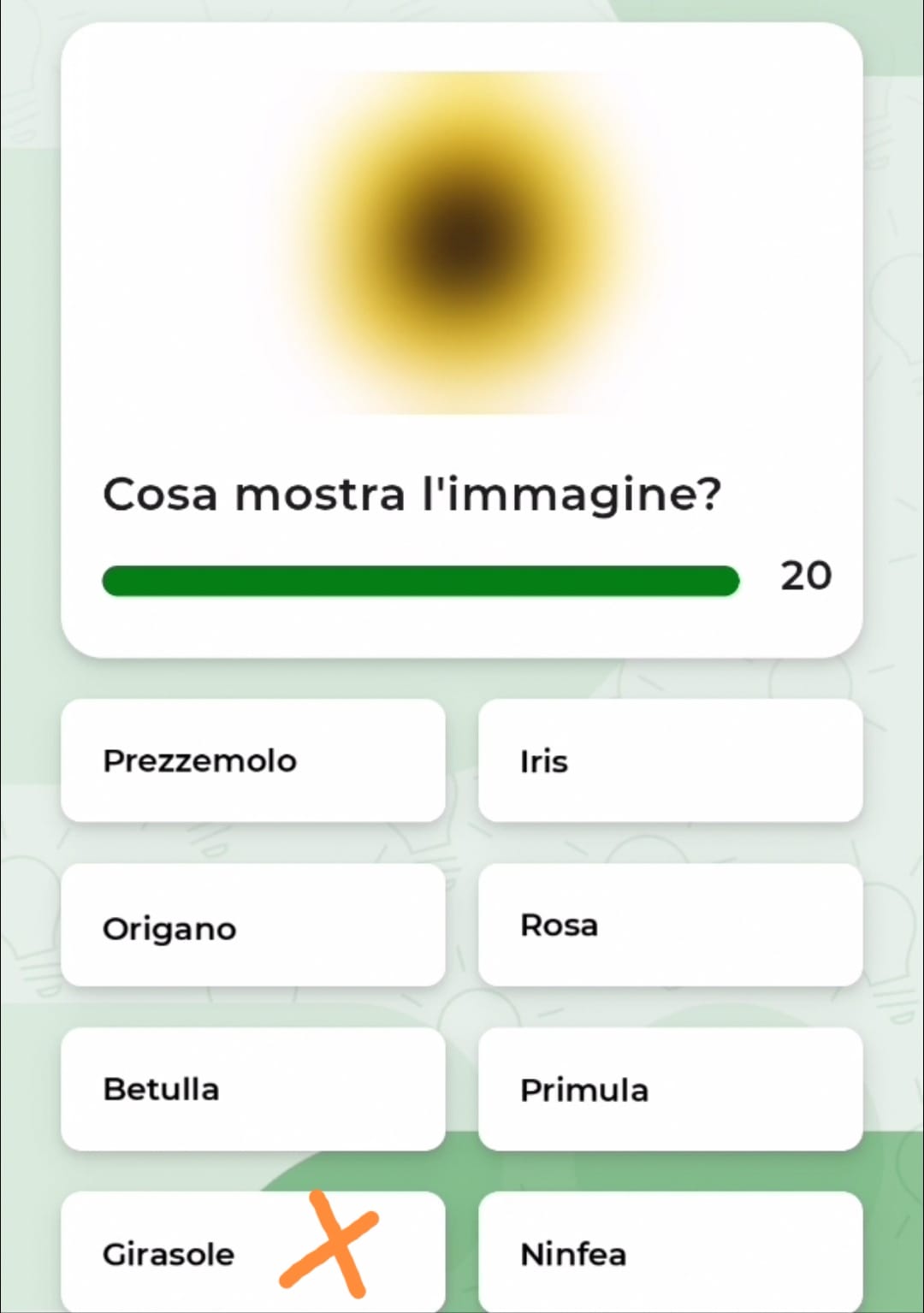The image size is (924, 1313).
Task: Click the question text "Cosa mostra l'immagine?"
Action: coord(412,494)
